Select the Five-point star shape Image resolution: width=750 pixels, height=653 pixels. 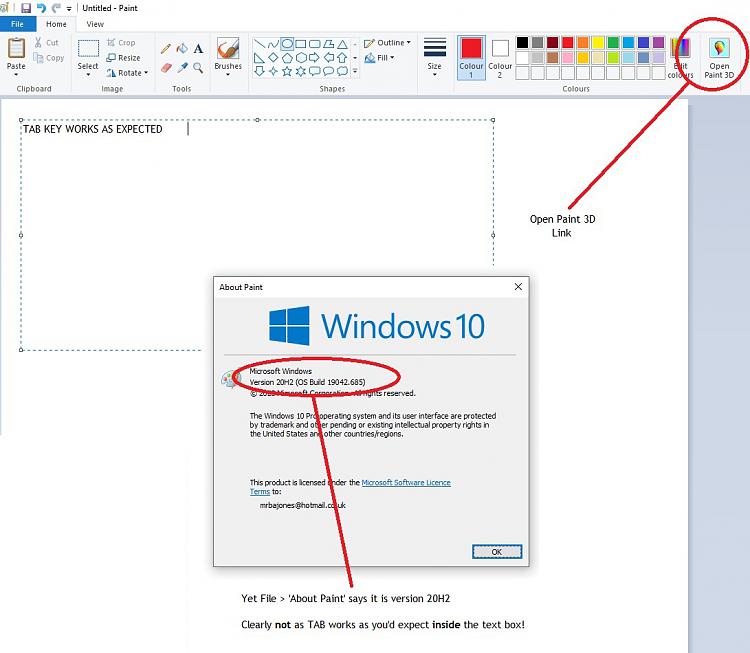(x=287, y=71)
